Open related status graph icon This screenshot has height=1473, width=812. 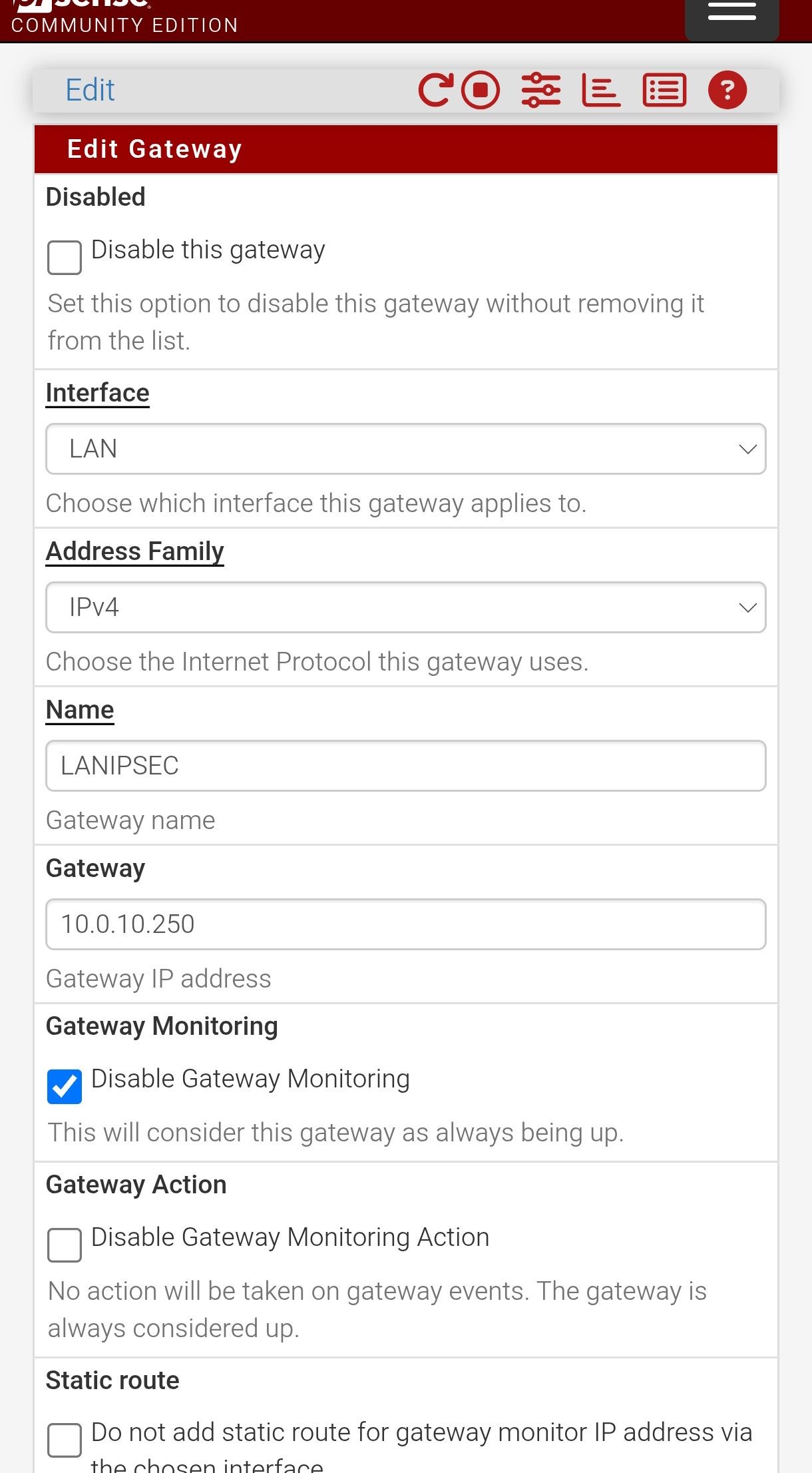pos(601,90)
